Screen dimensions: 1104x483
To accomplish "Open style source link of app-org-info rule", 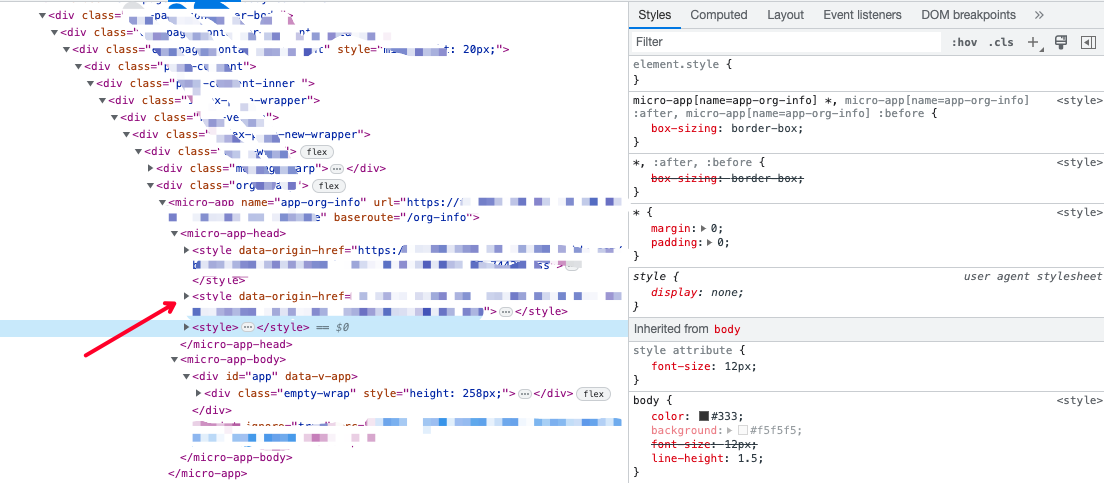I will 1079,101.
